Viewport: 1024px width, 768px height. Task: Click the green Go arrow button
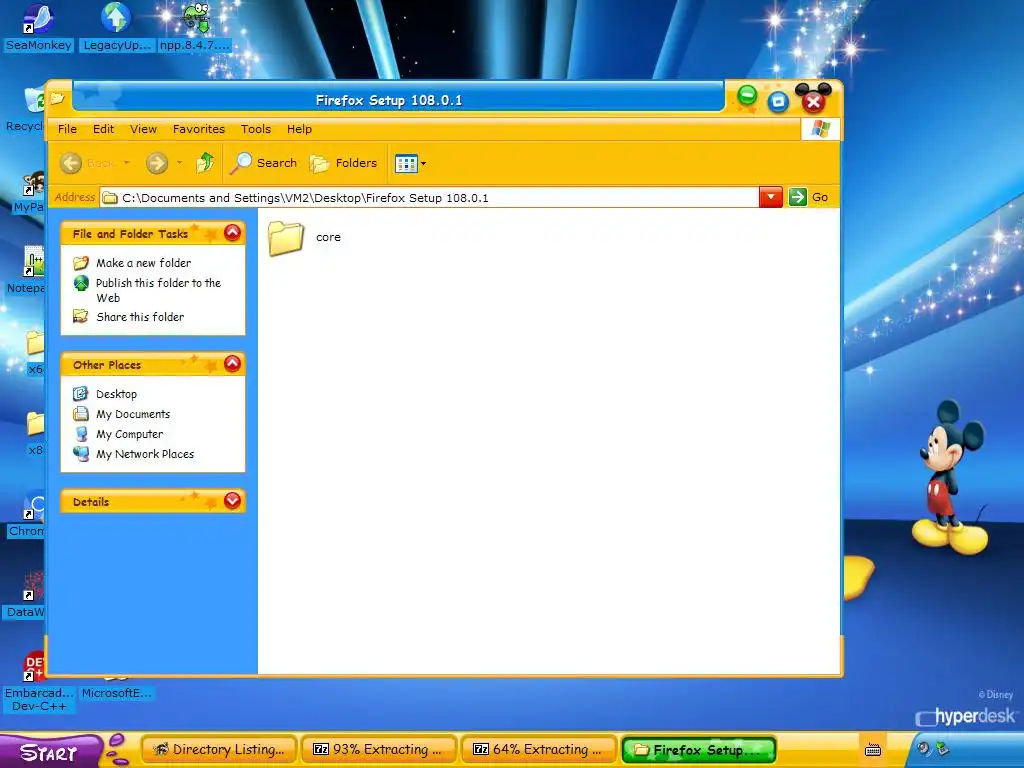pos(797,197)
